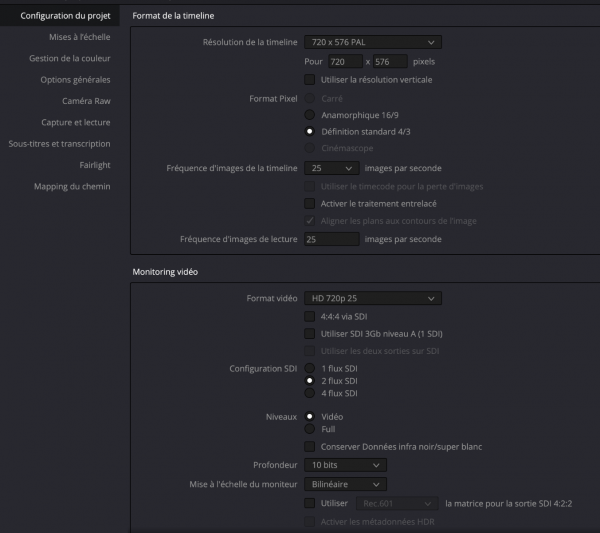Expand the Résolution de la timeline dropdown
Viewport: 600px width, 533px height.
click(x=372, y=42)
